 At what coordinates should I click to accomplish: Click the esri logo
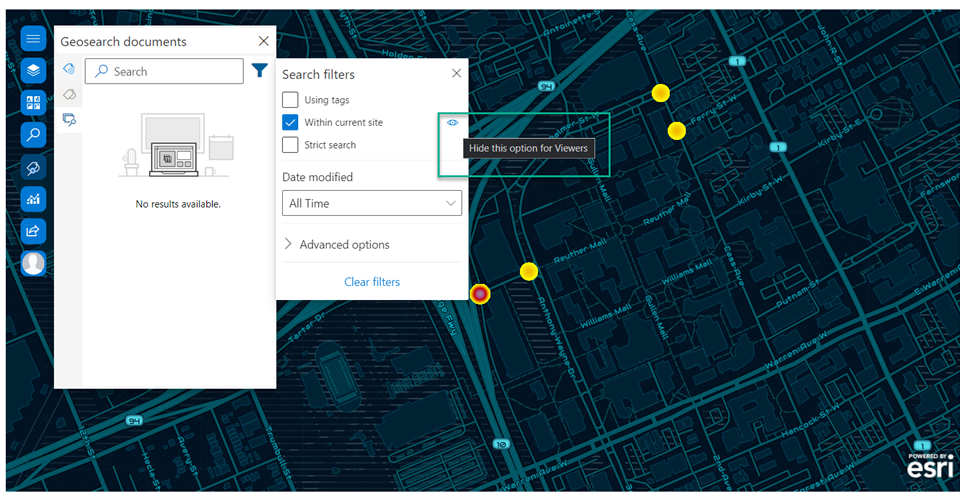coord(930,466)
